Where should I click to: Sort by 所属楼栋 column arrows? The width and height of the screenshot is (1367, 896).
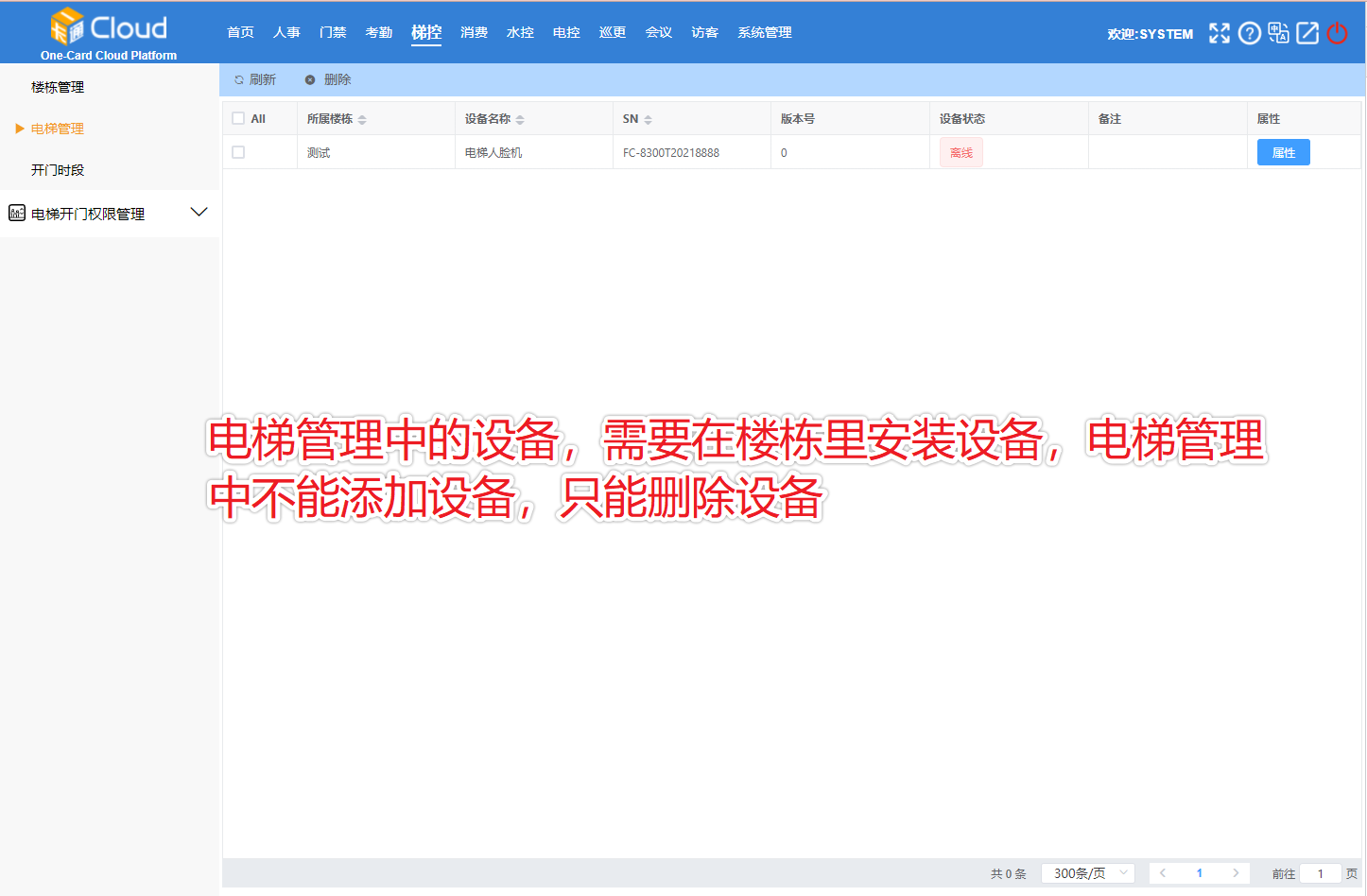pyautogui.click(x=362, y=119)
